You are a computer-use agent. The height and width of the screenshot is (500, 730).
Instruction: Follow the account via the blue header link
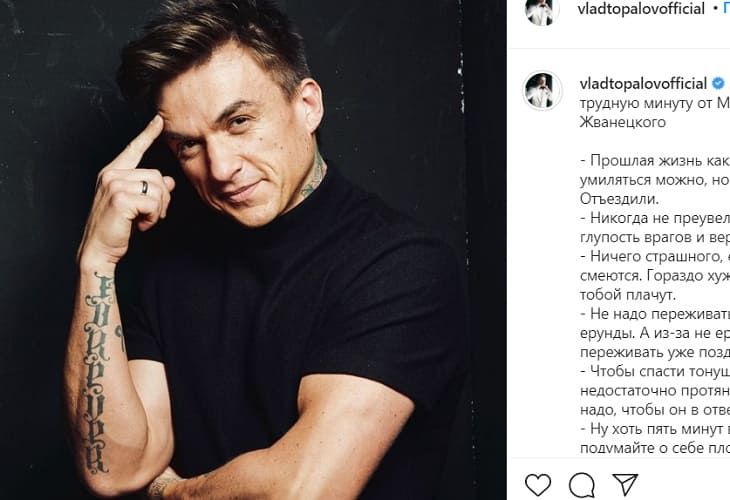[726, 9]
